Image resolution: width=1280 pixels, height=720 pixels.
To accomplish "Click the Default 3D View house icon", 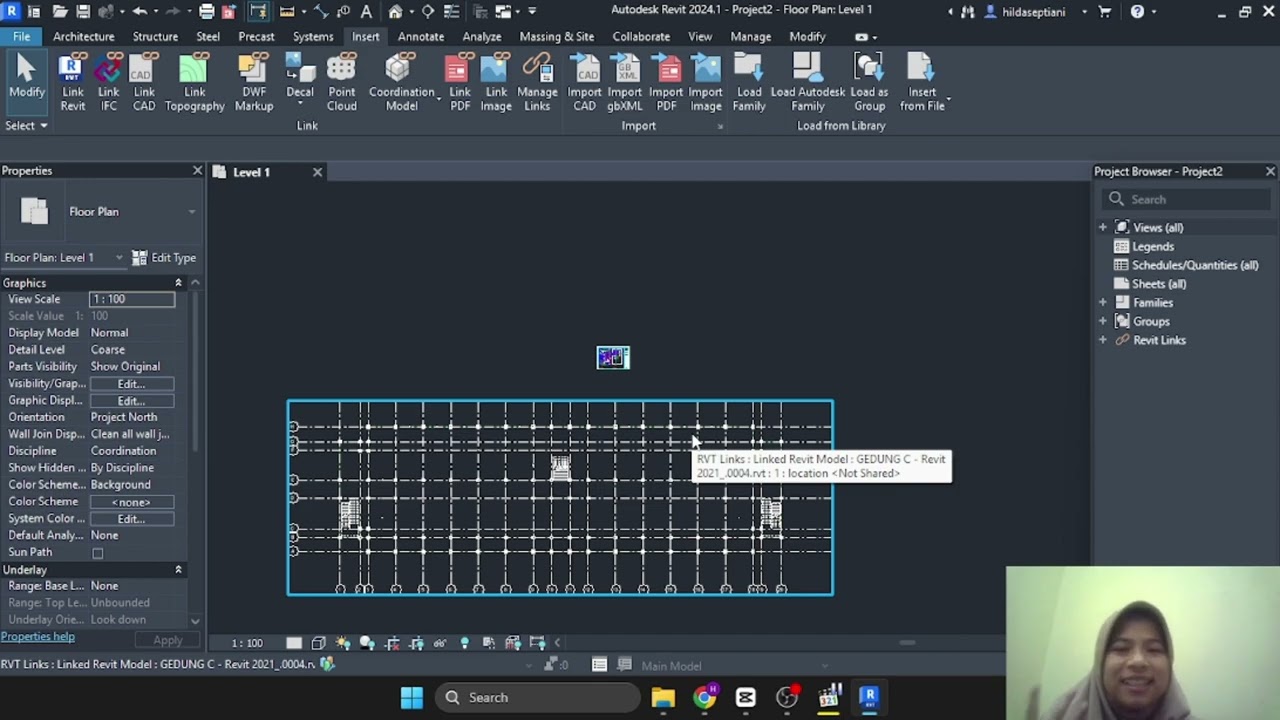I will (x=396, y=12).
